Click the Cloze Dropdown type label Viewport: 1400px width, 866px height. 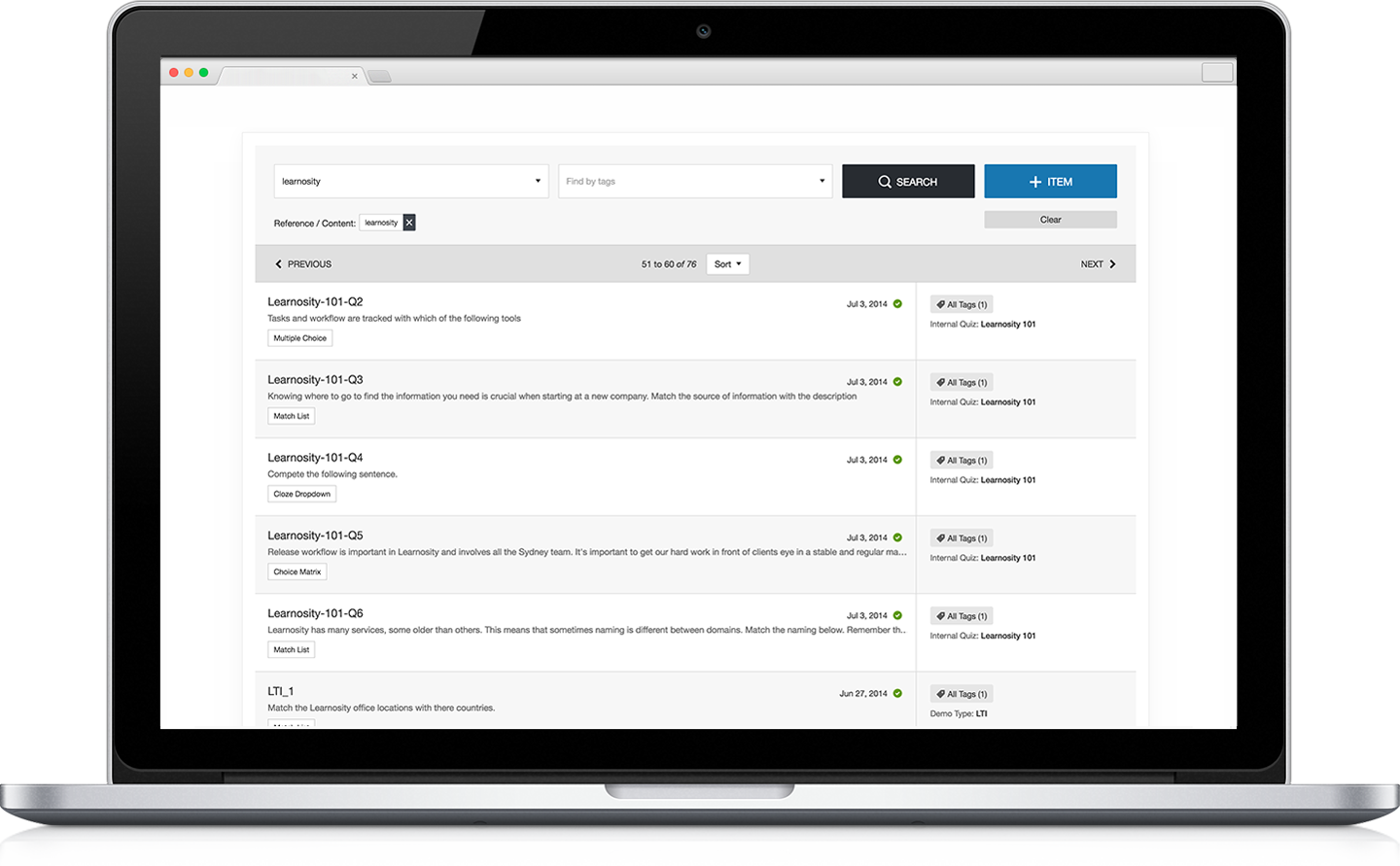tap(302, 494)
